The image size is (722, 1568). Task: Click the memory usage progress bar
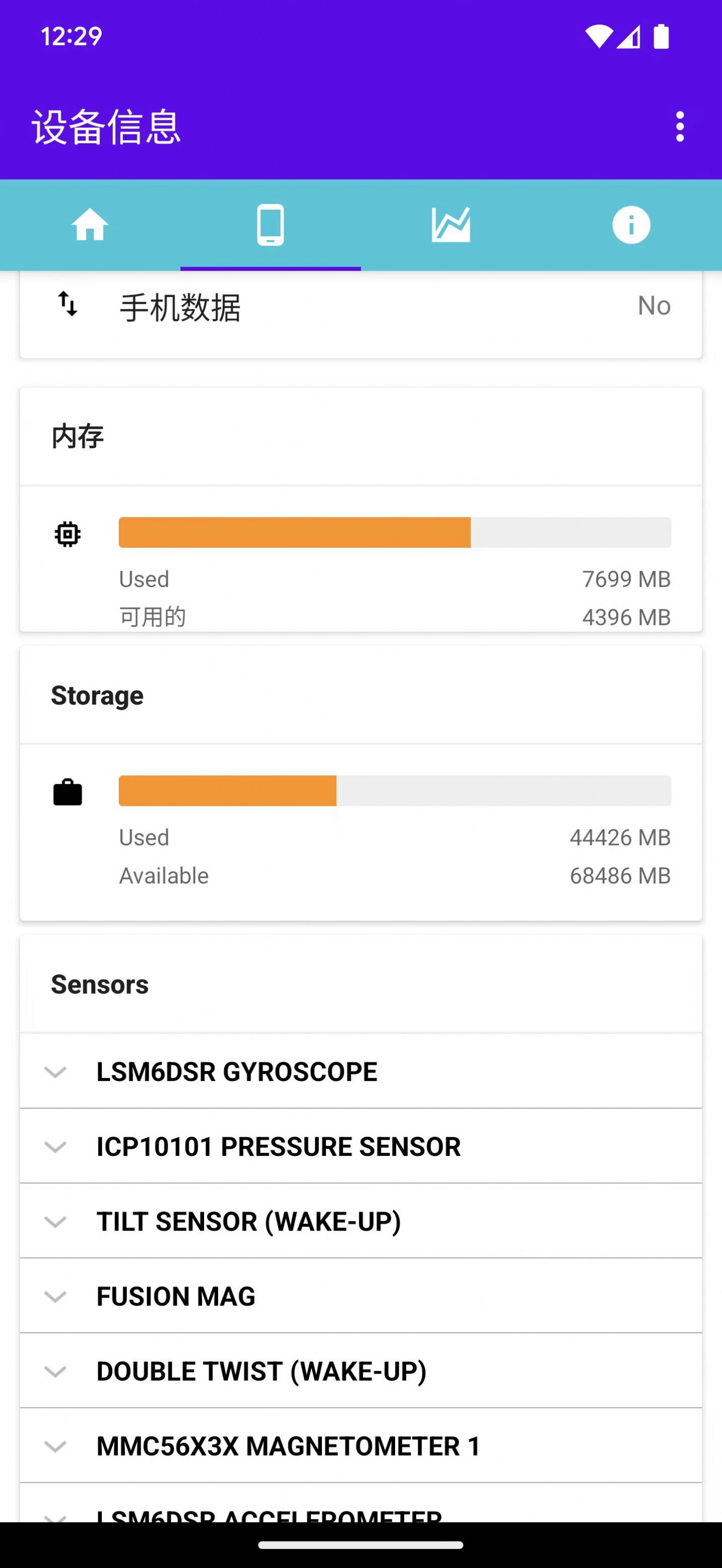(395, 532)
